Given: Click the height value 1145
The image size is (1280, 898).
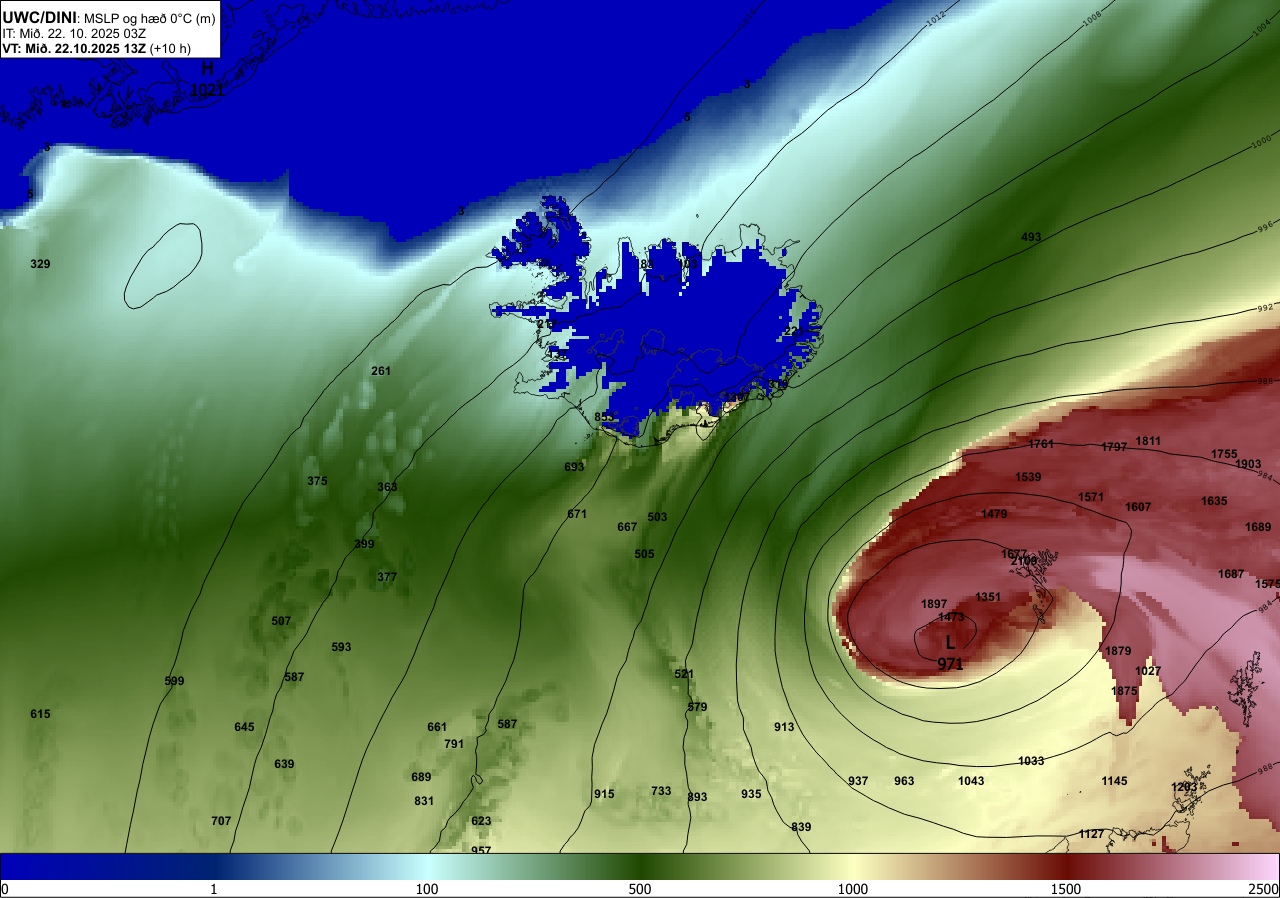Looking at the screenshot, I should 1114,781.
